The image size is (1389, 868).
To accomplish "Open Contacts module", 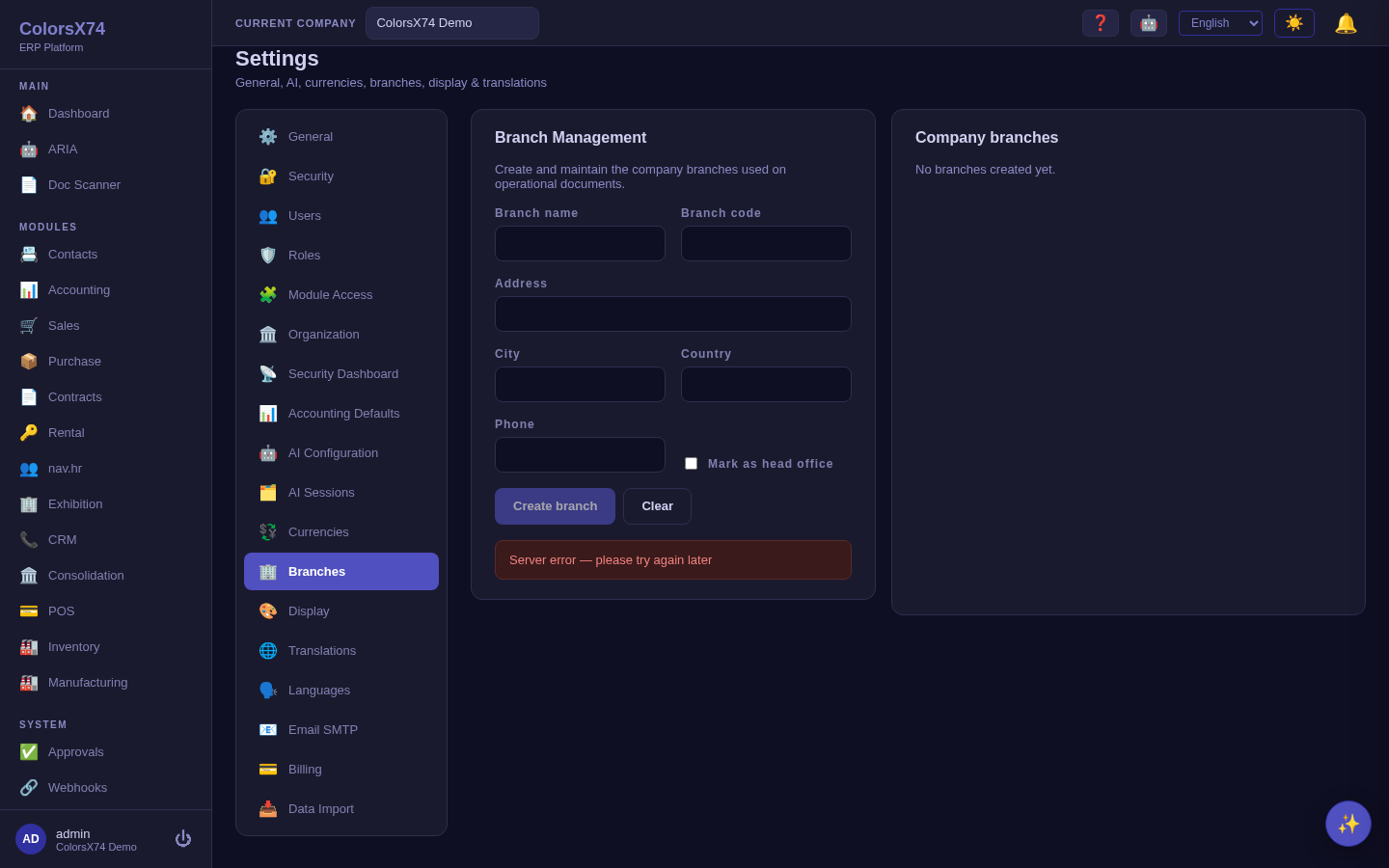I will pos(105,255).
